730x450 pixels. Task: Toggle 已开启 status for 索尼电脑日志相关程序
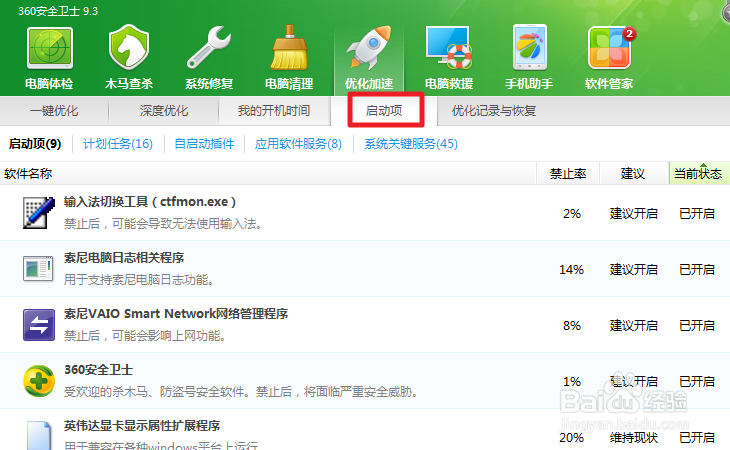pyautogui.click(x=697, y=269)
